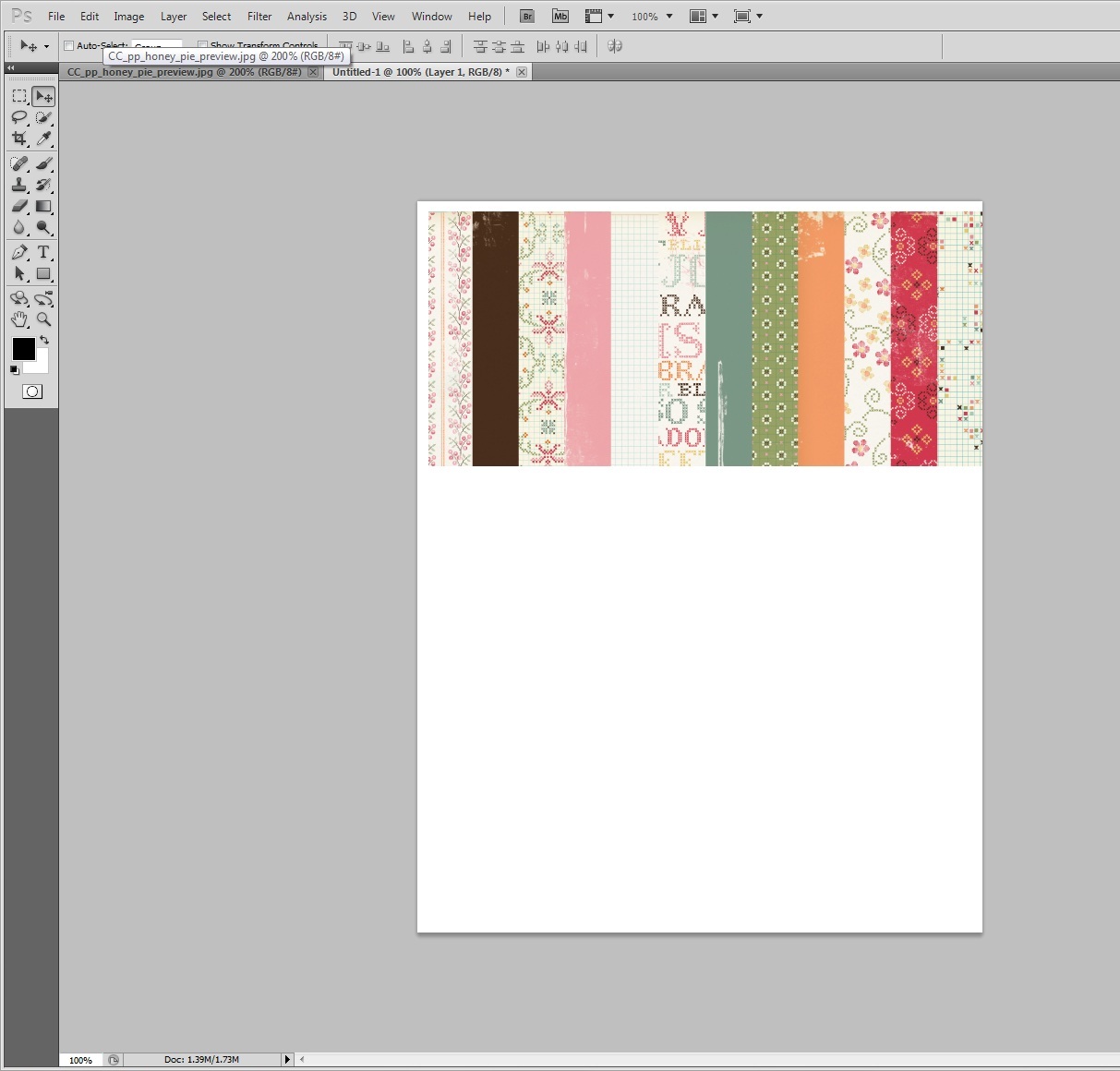Select the Move tool
This screenshot has height=1071, width=1120.
43,95
